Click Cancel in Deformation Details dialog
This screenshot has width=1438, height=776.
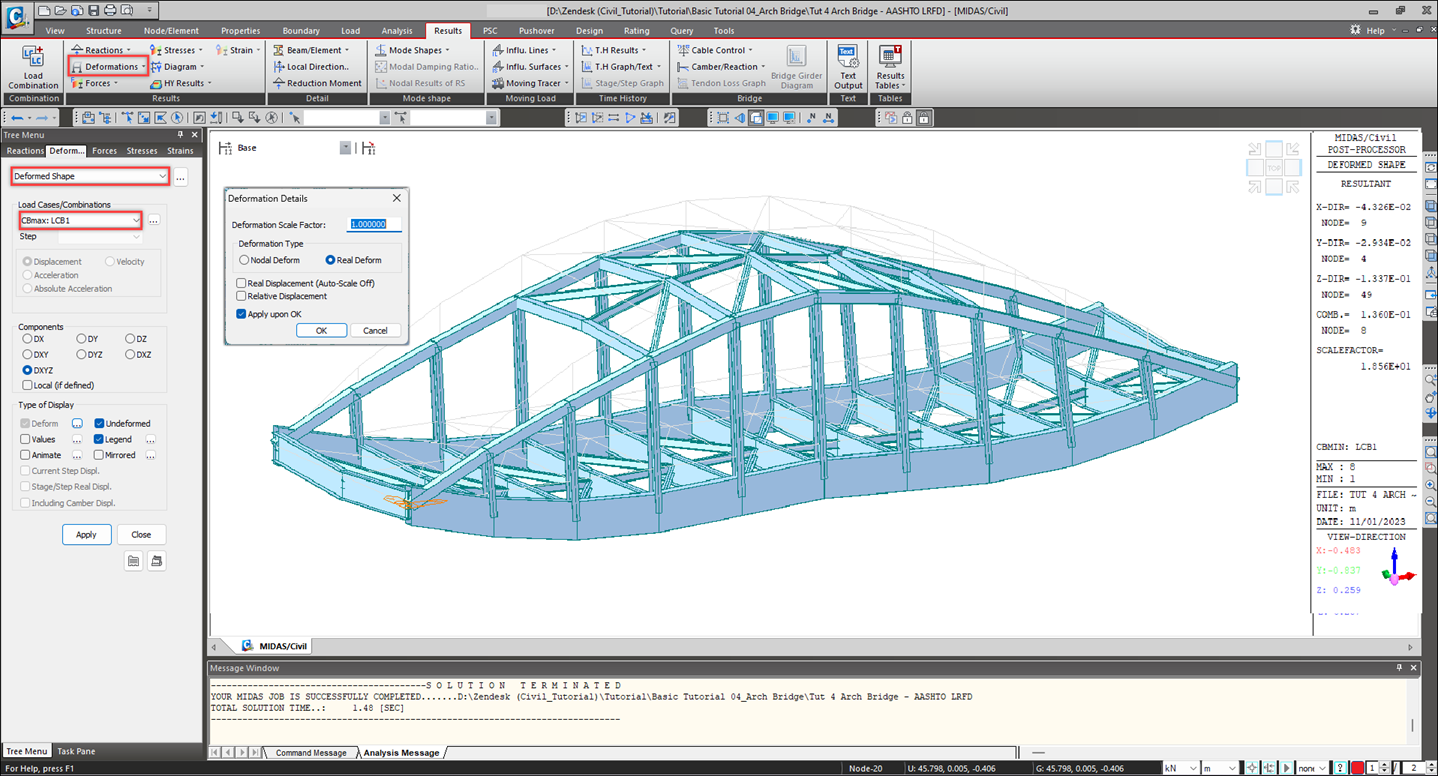(x=375, y=330)
